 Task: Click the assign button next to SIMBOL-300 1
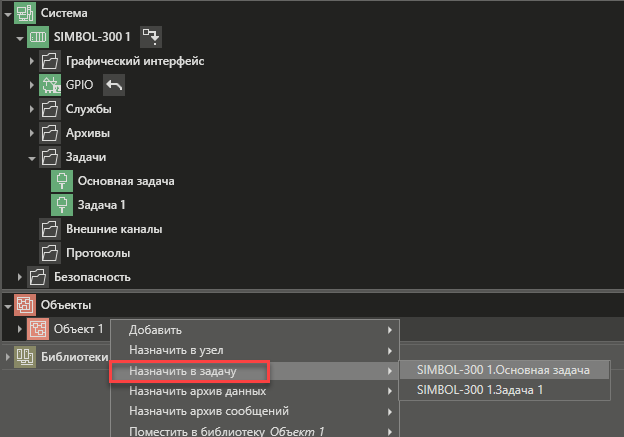pos(151,37)
